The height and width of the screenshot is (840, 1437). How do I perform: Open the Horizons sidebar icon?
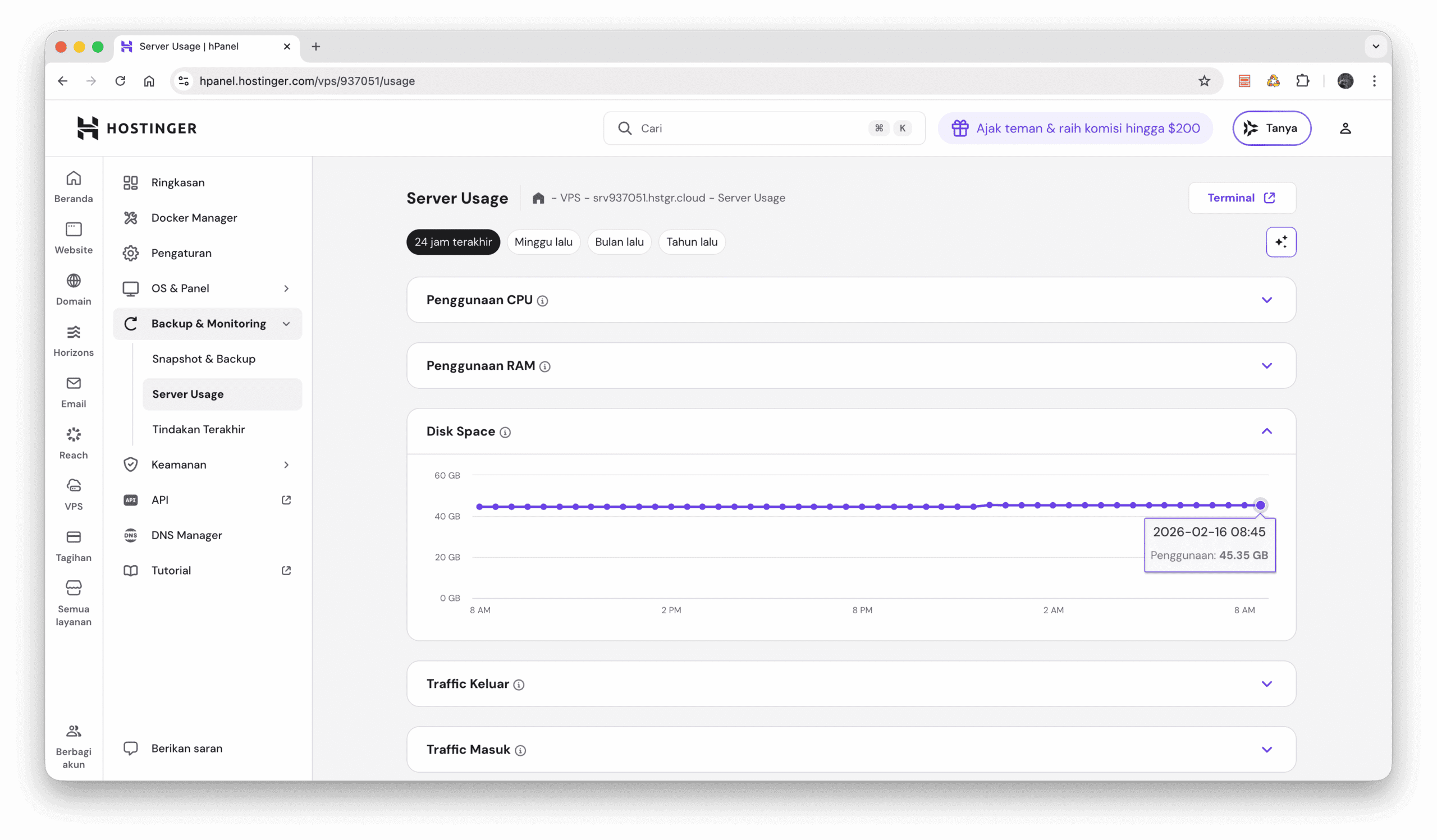73,332
